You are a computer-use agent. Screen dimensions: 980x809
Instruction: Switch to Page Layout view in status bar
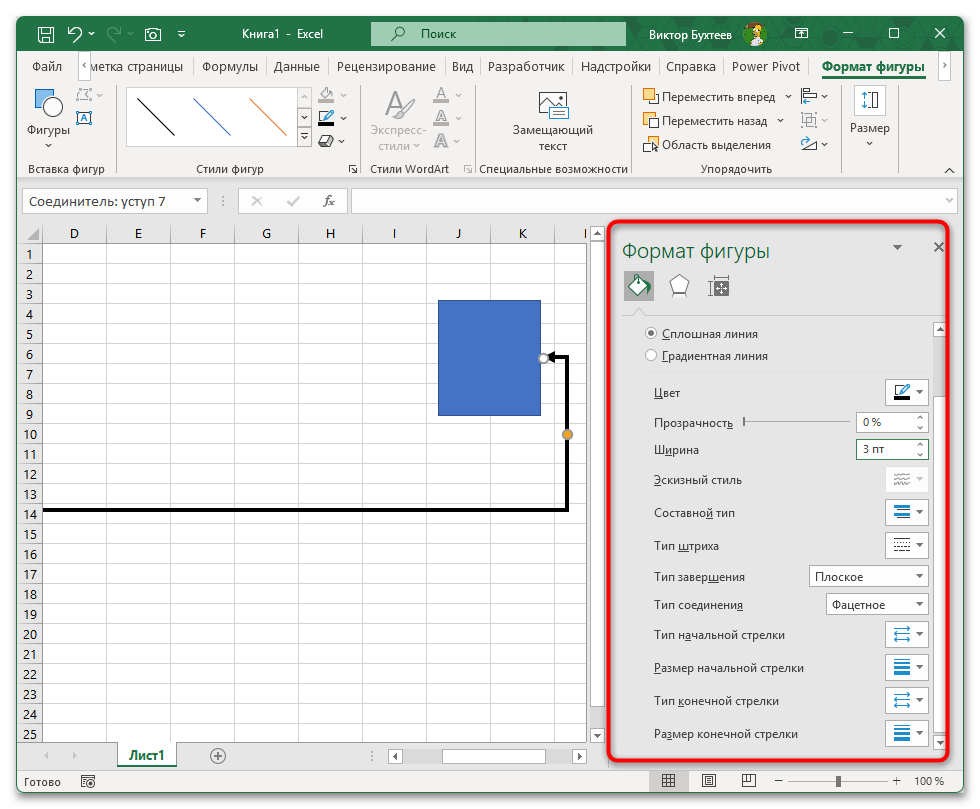coord(709,781)
